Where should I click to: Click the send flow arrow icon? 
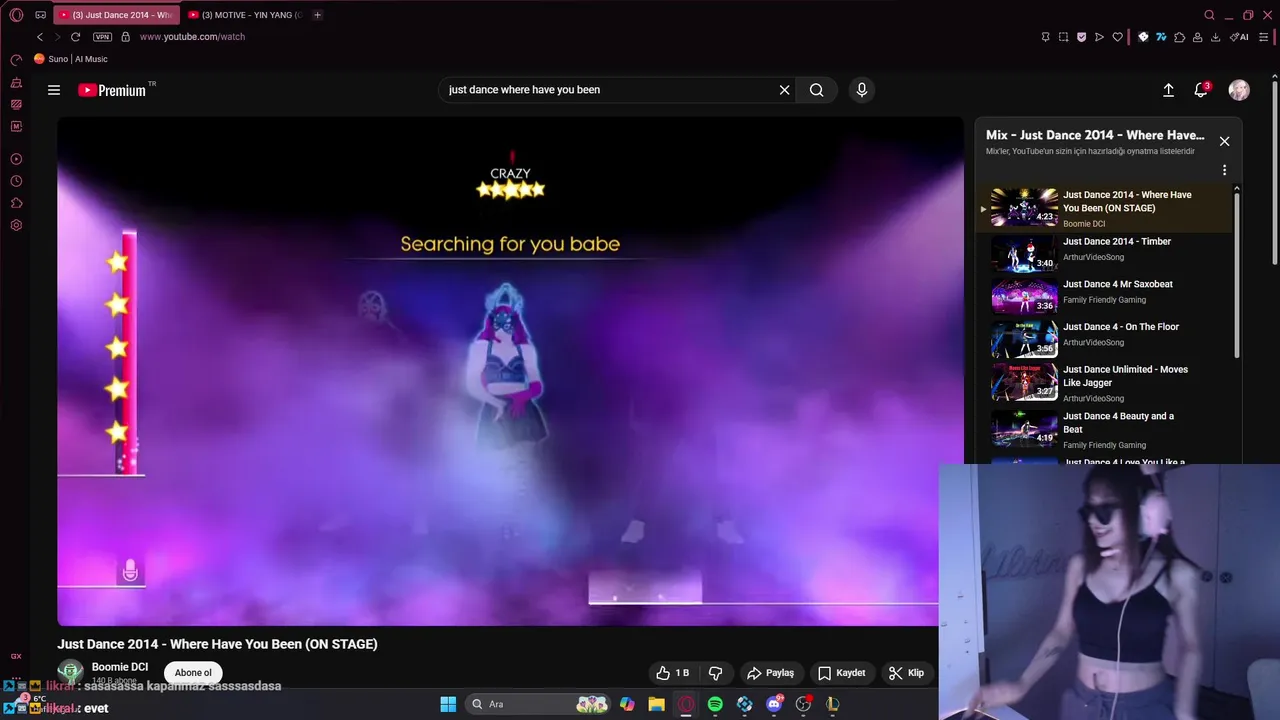click(x=1099, y=37)
